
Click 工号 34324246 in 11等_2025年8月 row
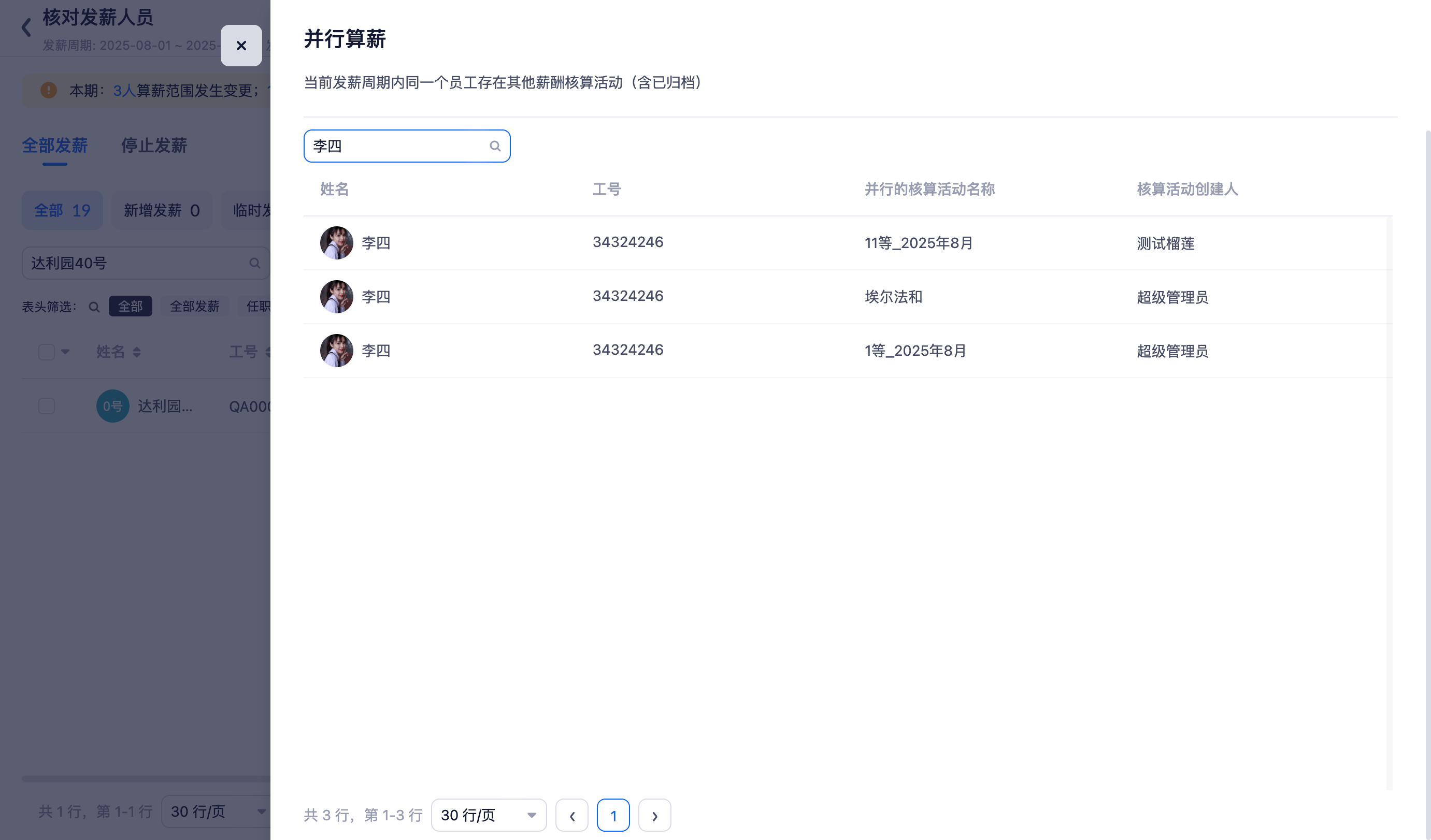pyautogui.click(x=627, y=242)
